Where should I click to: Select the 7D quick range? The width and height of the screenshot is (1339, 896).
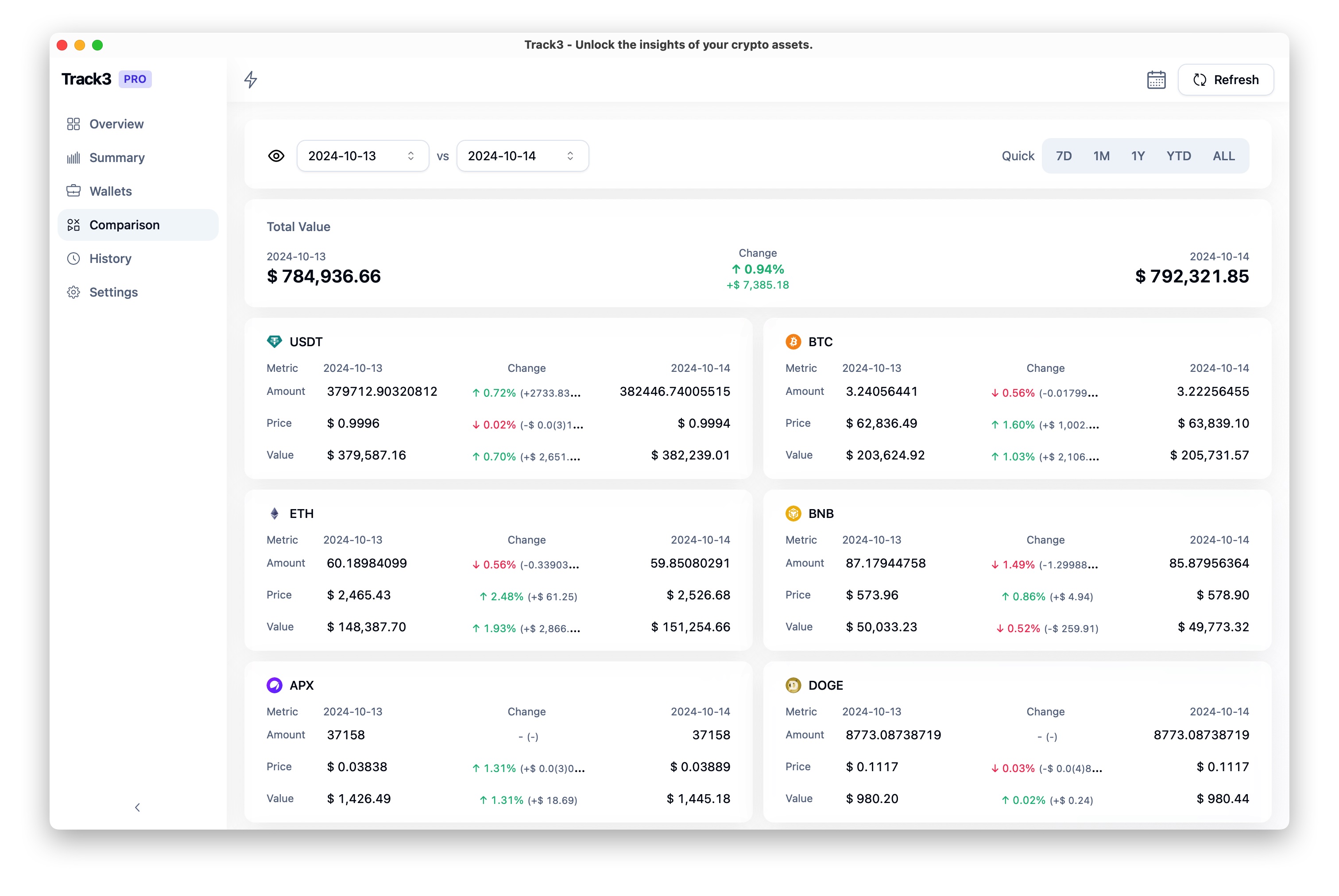tap(1063, 156)
